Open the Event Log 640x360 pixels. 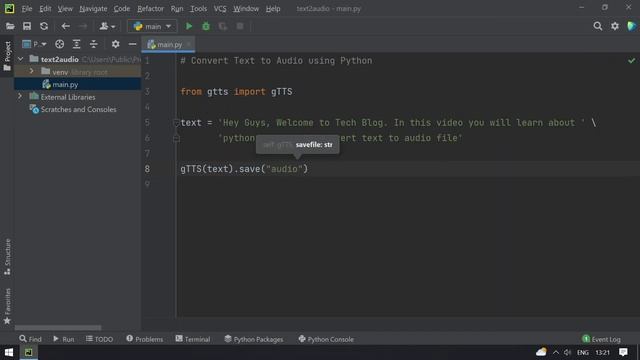[601, 339]
